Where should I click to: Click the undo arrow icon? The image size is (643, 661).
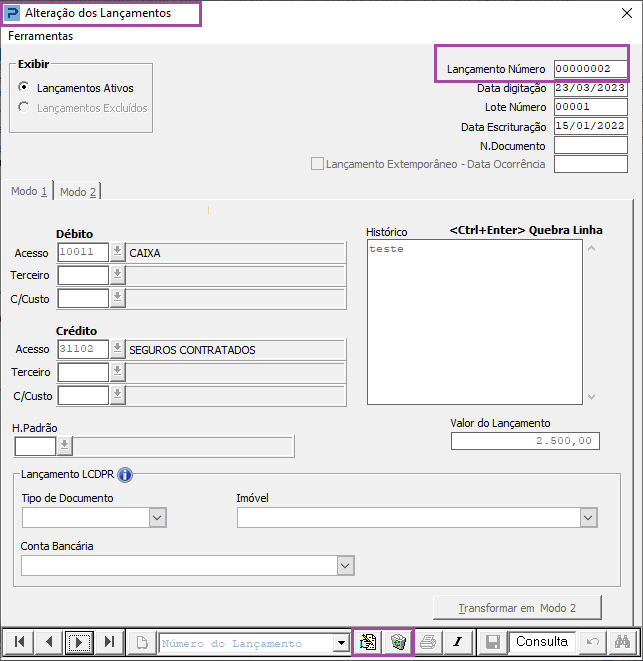(593, 642)
